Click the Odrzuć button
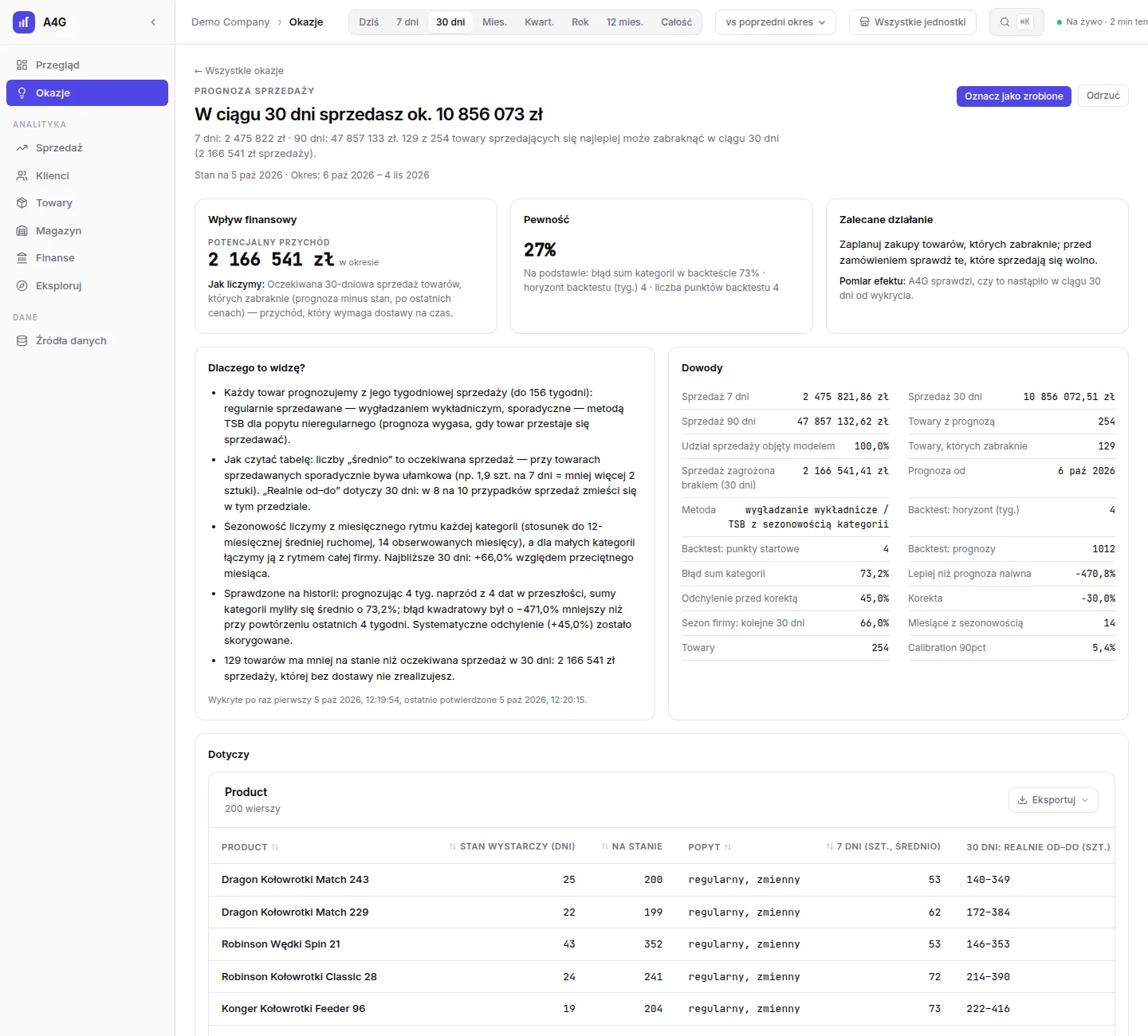The width and height of the screenshot is (1148, 1036). pos(1103,96)
